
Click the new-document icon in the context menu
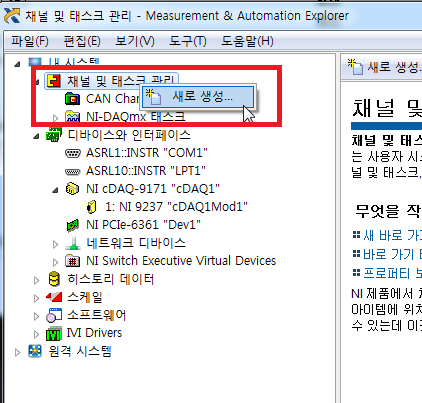click(x=153, y=97)
